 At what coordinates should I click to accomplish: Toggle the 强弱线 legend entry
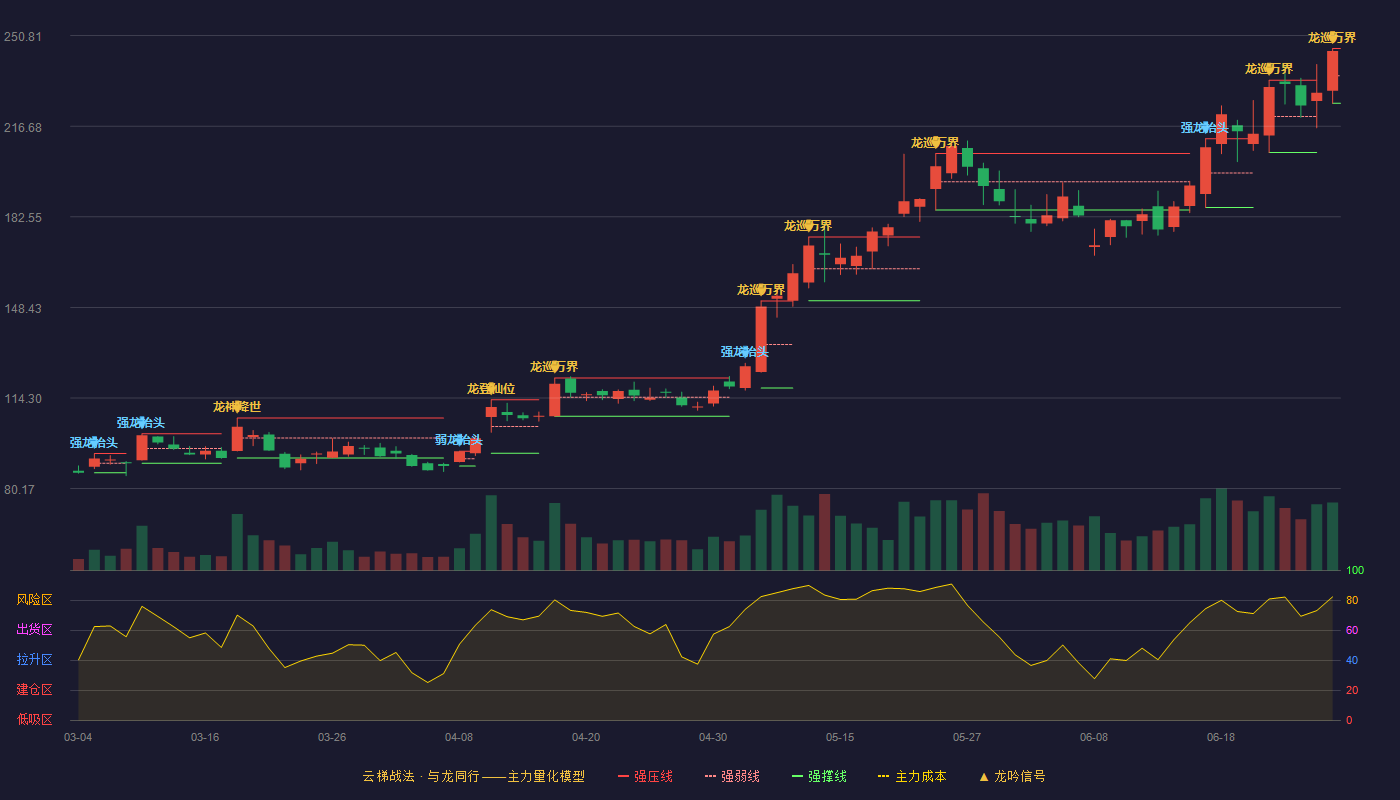[732, 776]
